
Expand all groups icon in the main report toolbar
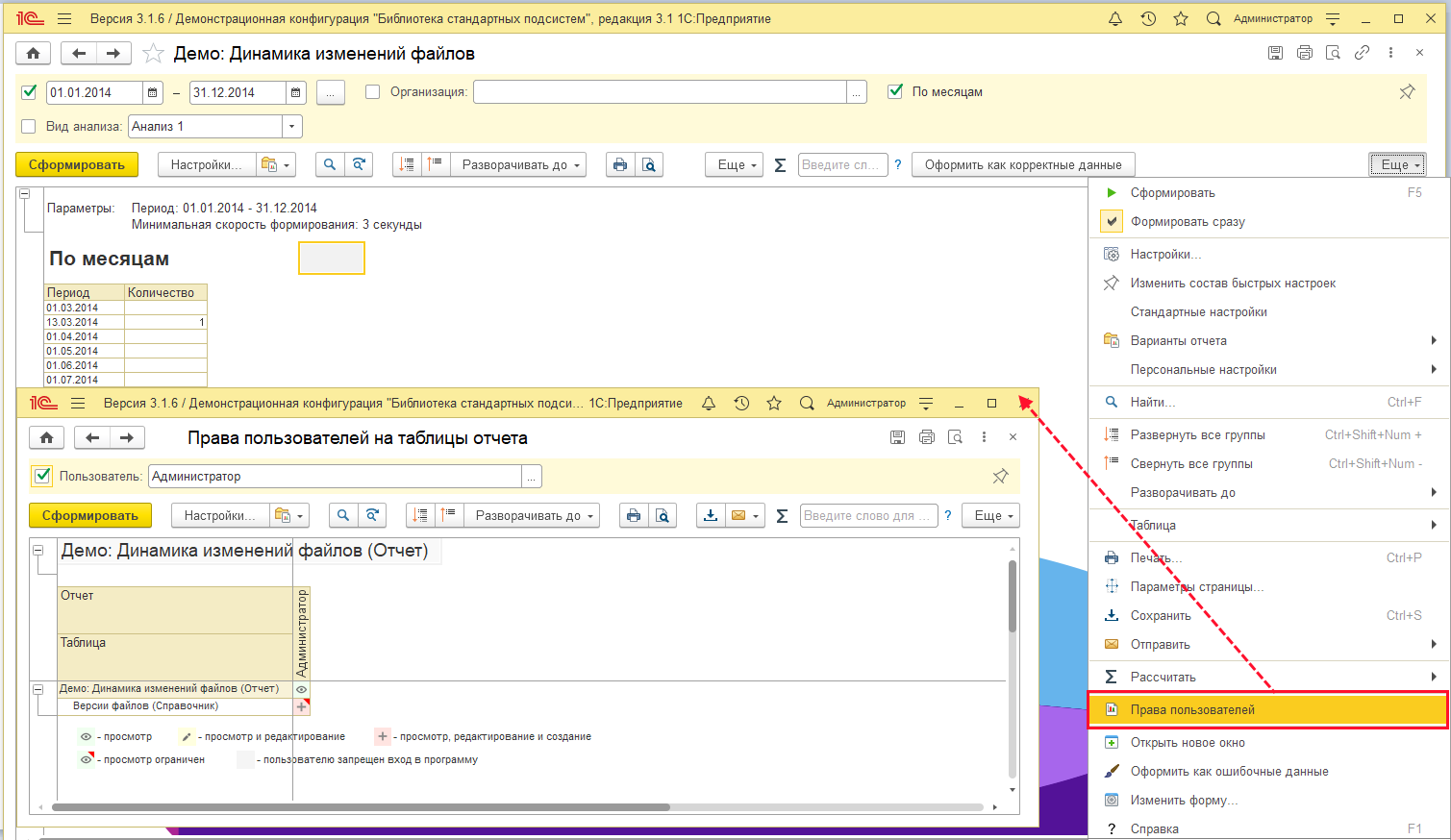[407, 164]
